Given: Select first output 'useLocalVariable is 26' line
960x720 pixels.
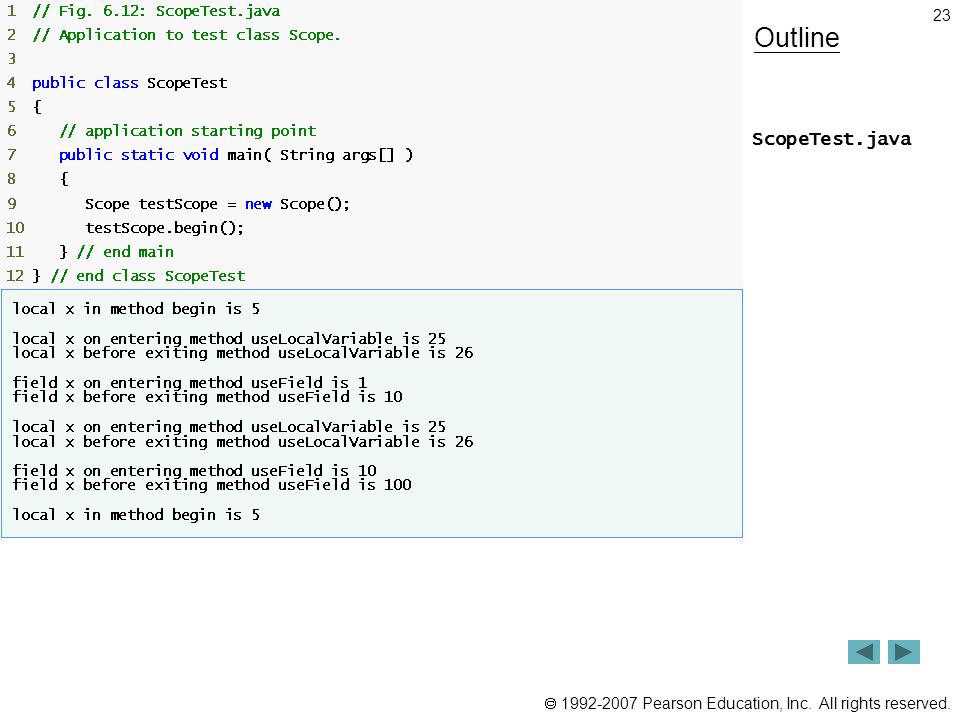Looking at the screenshot, I should [x=242, y=353].
